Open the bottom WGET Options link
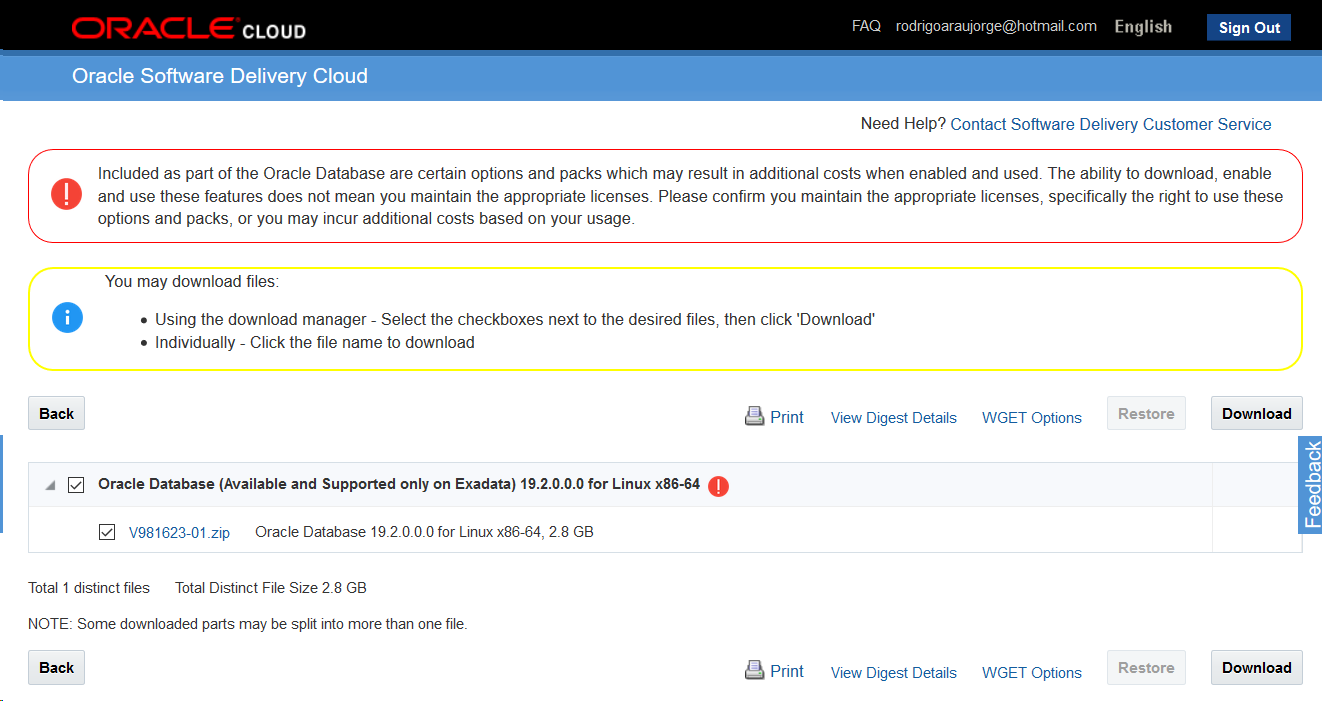 (1032, 673)
